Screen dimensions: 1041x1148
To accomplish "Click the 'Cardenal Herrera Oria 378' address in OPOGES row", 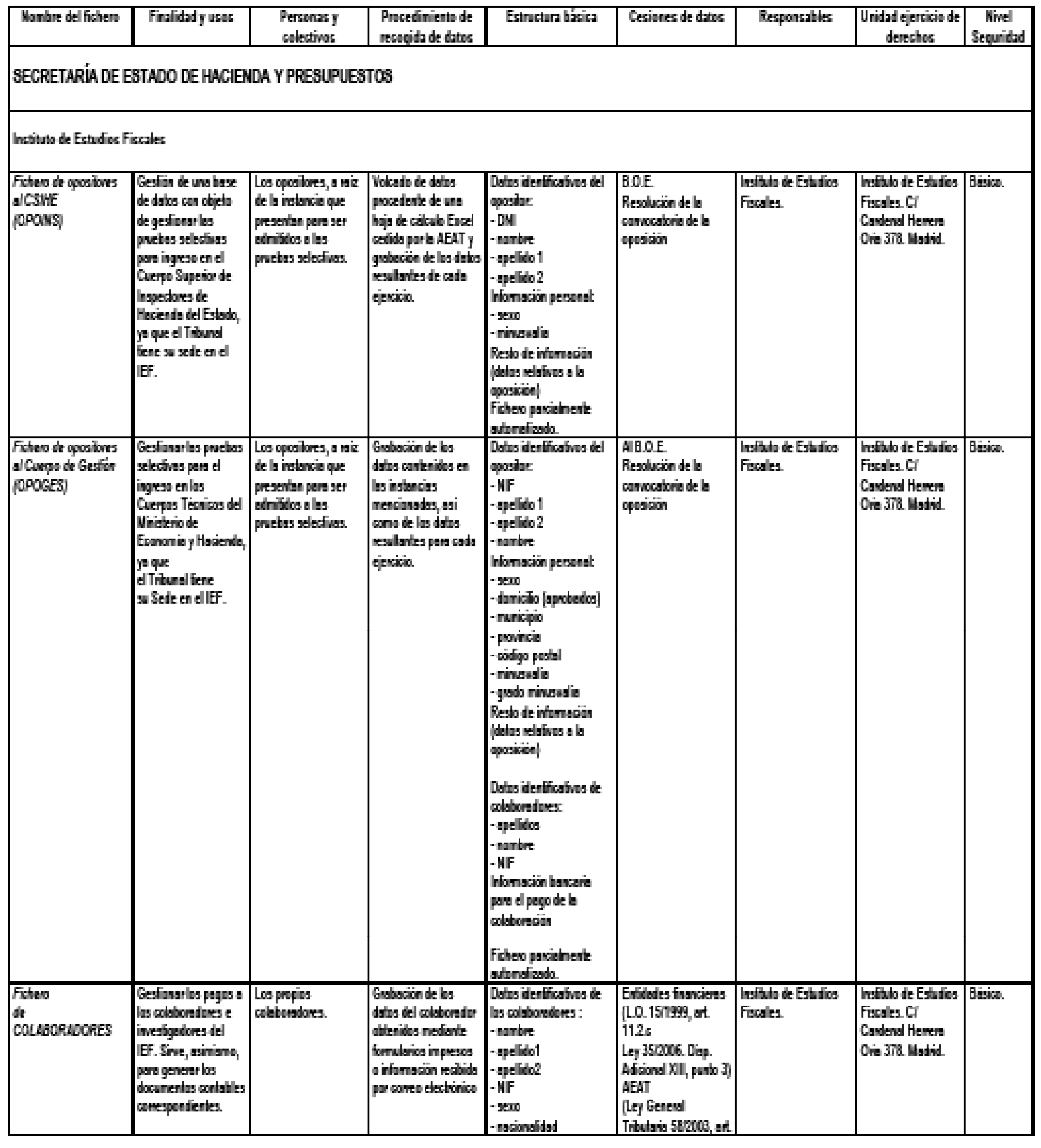I will [x=902, y=495].
